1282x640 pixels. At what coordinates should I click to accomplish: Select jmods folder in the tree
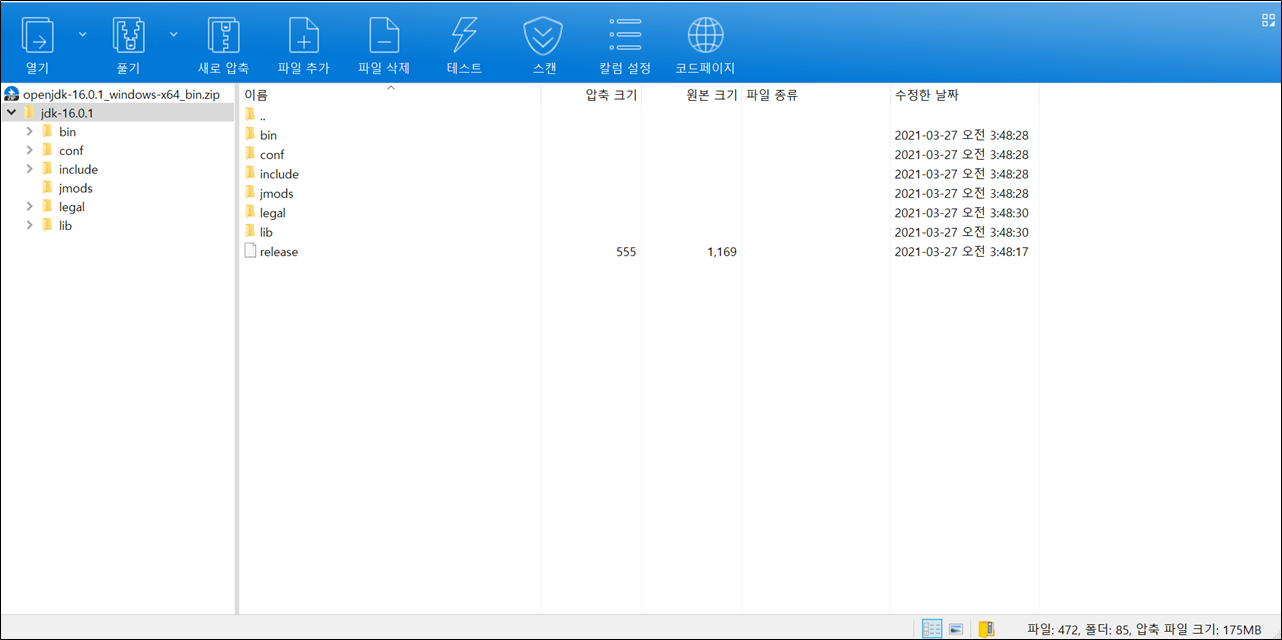click(75, 188)
